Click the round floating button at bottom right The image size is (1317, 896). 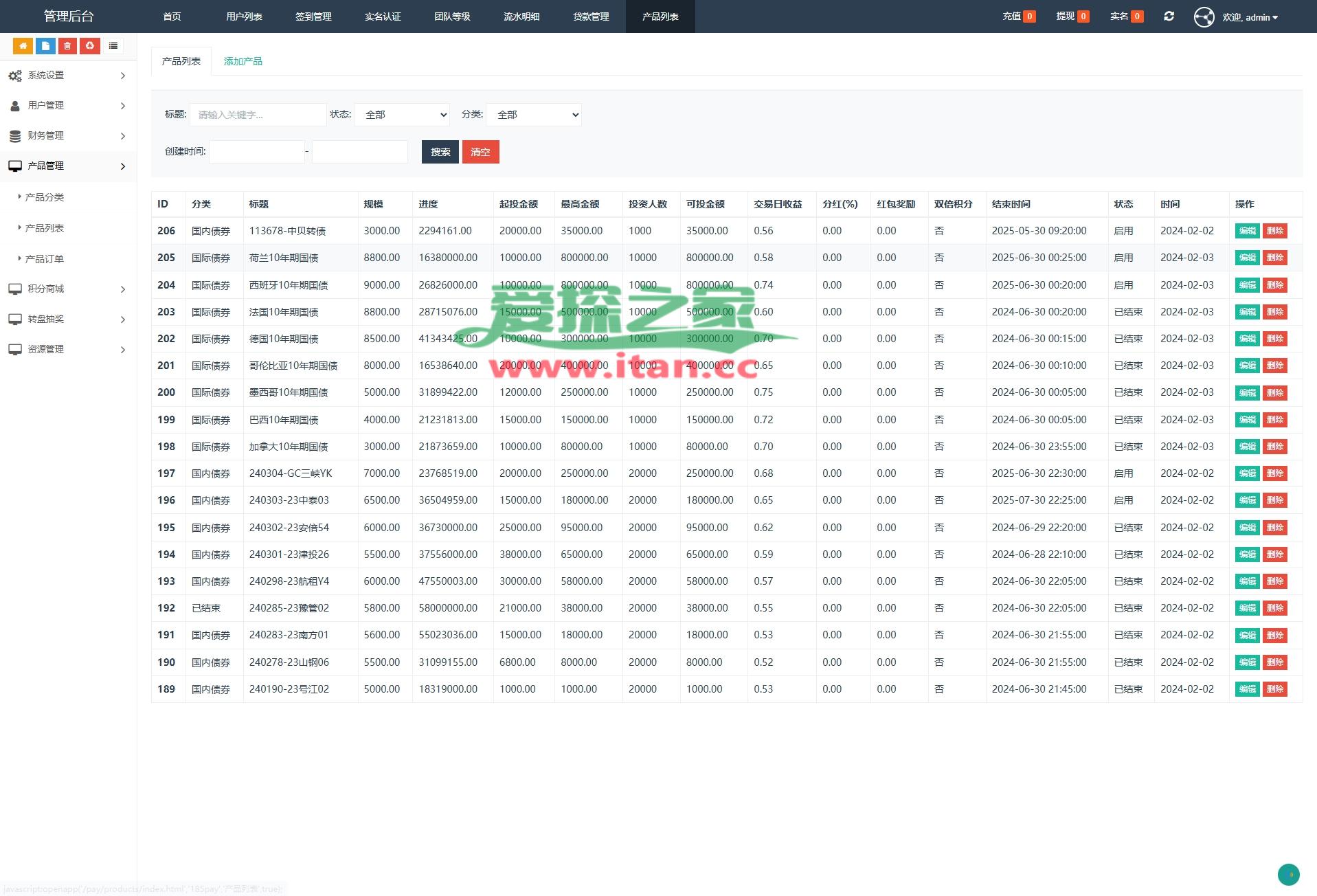pyautogui.click(x=1288, y=875)
